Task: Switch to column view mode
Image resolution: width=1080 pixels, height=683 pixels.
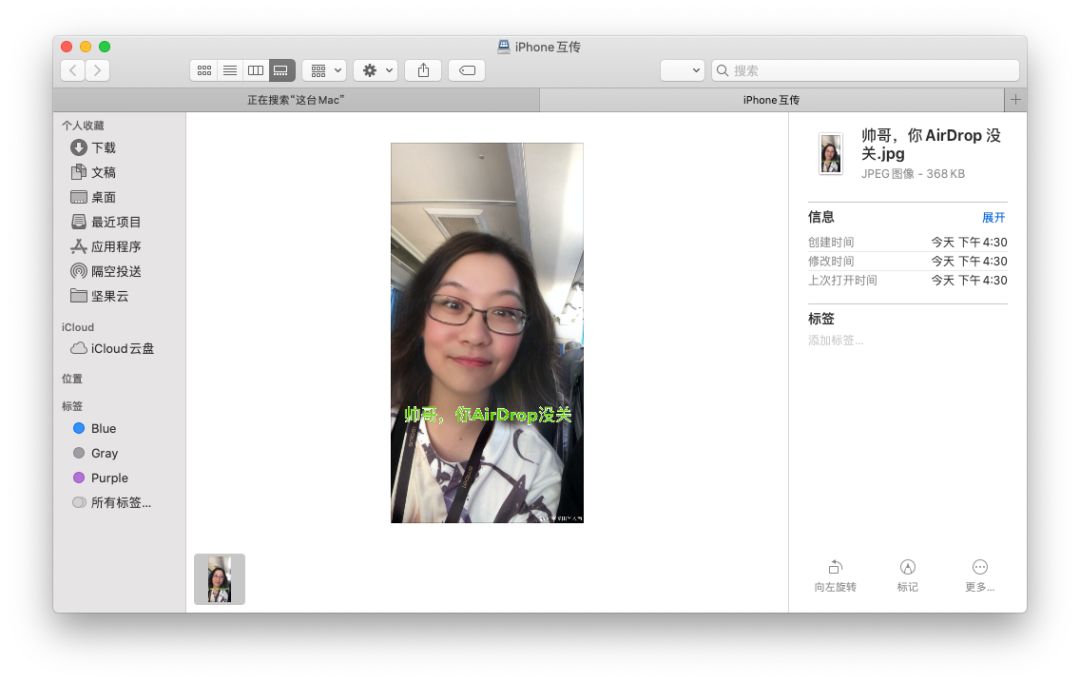Action: pyautogui.click(x=255, y=70)
